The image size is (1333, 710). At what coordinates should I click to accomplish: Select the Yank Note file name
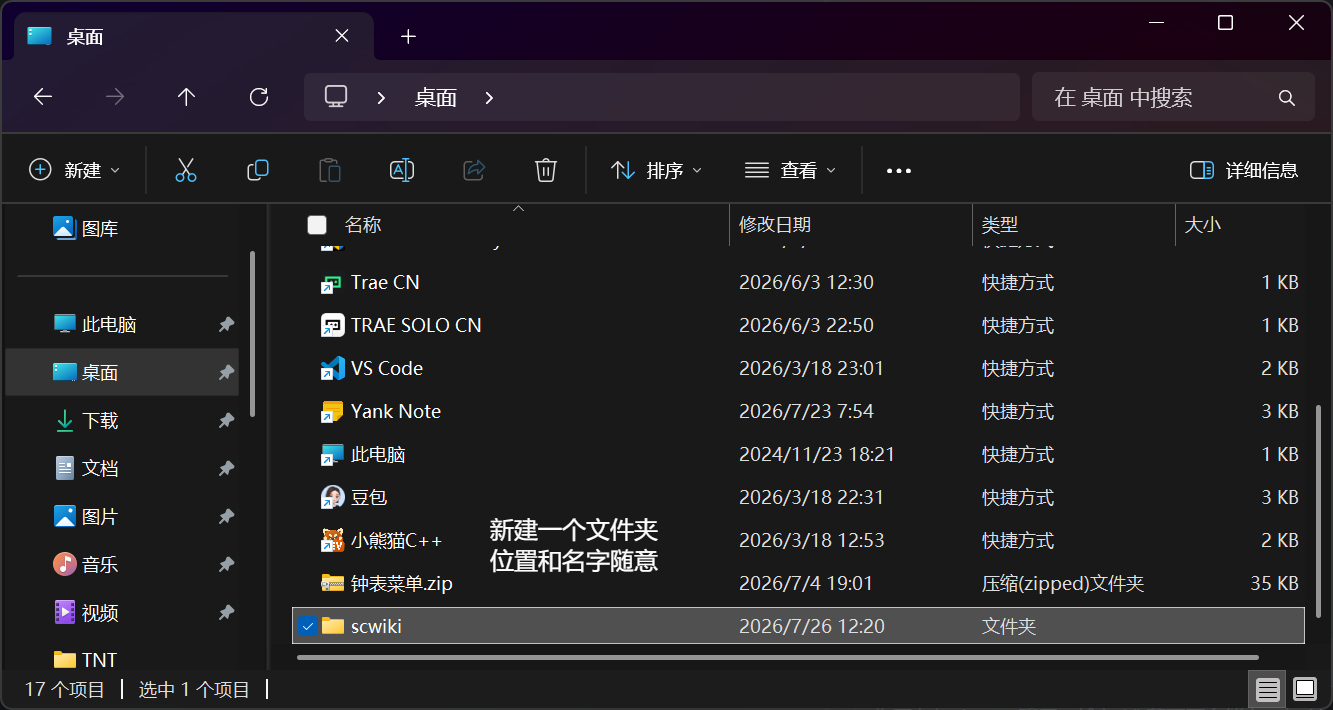tap(396, 412)
